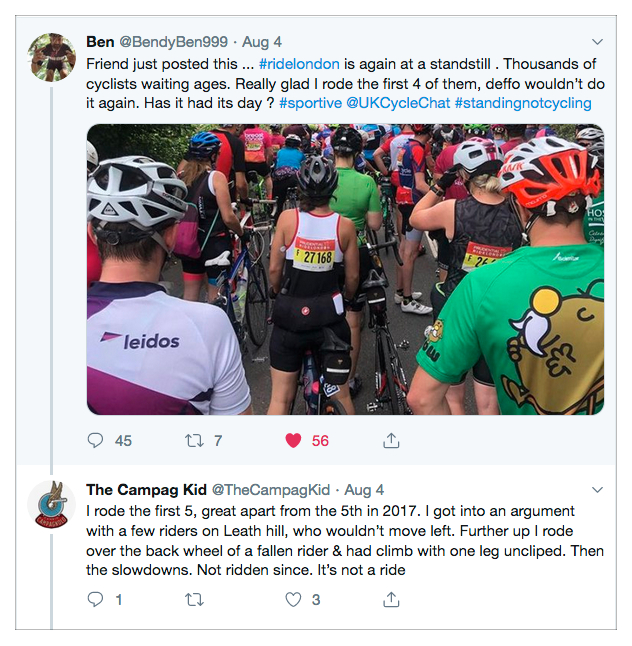Open the #sportive hashtag link
Screen dimensions: 632x646
314,102
